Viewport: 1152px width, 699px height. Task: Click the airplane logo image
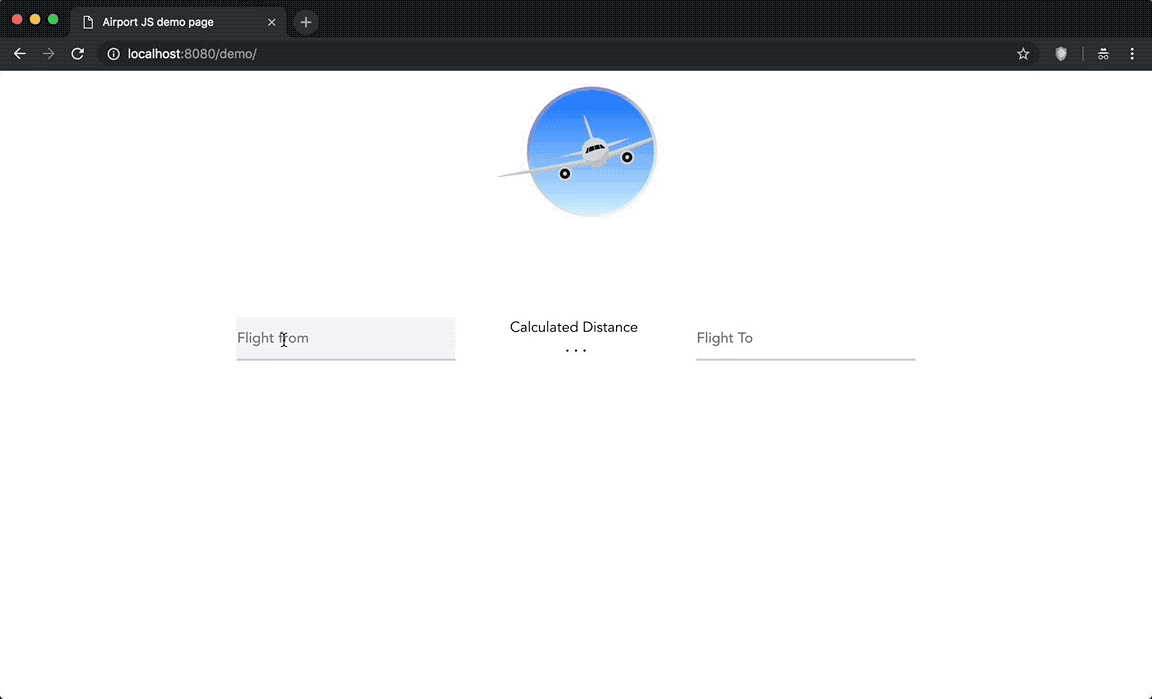tap(577, 151)
